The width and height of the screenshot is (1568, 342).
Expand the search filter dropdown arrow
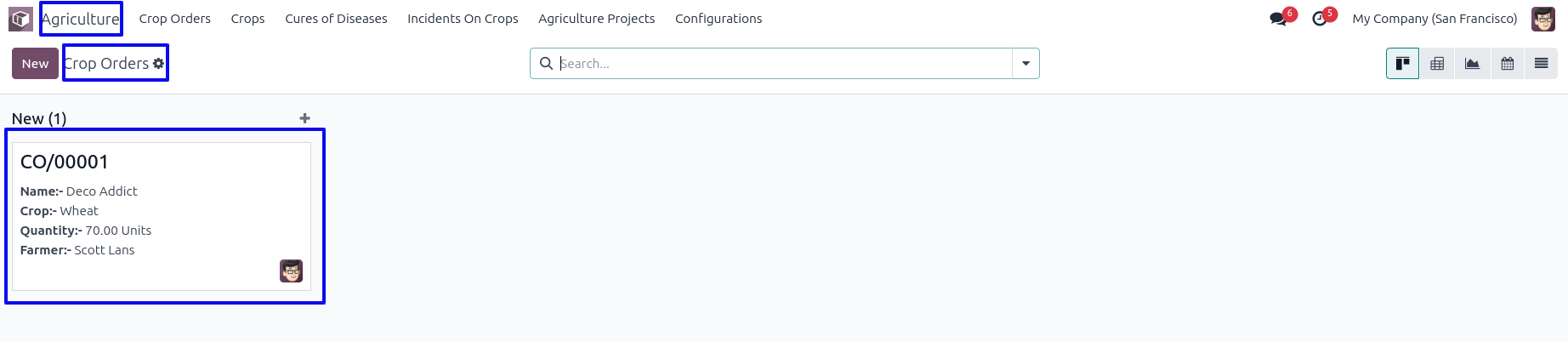click(1025, 64)
